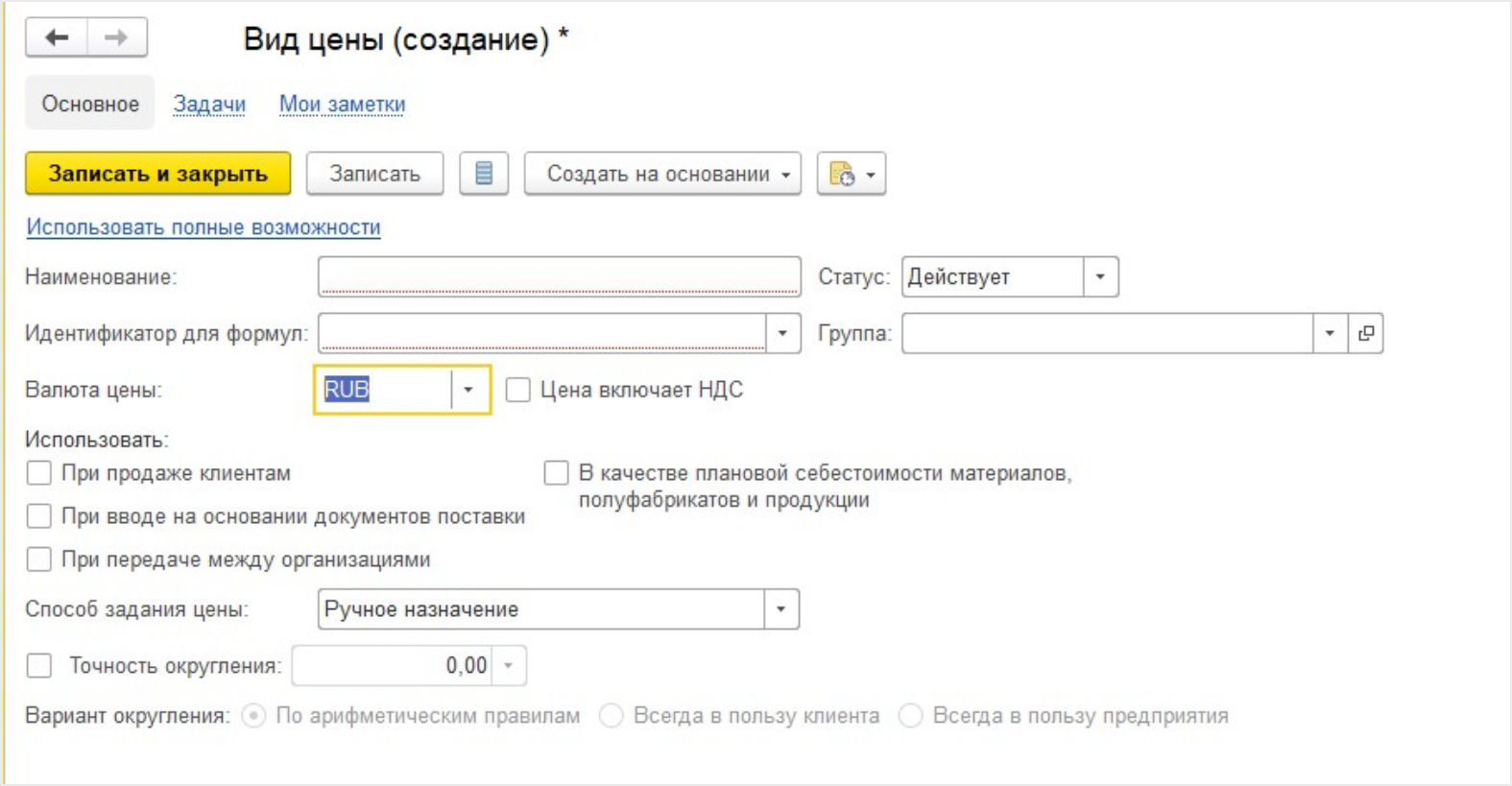The width and height of the screenshot is (1512, 786).
Task: Select the Всегда в пользу клиента radio button
Action: (612, 716)
